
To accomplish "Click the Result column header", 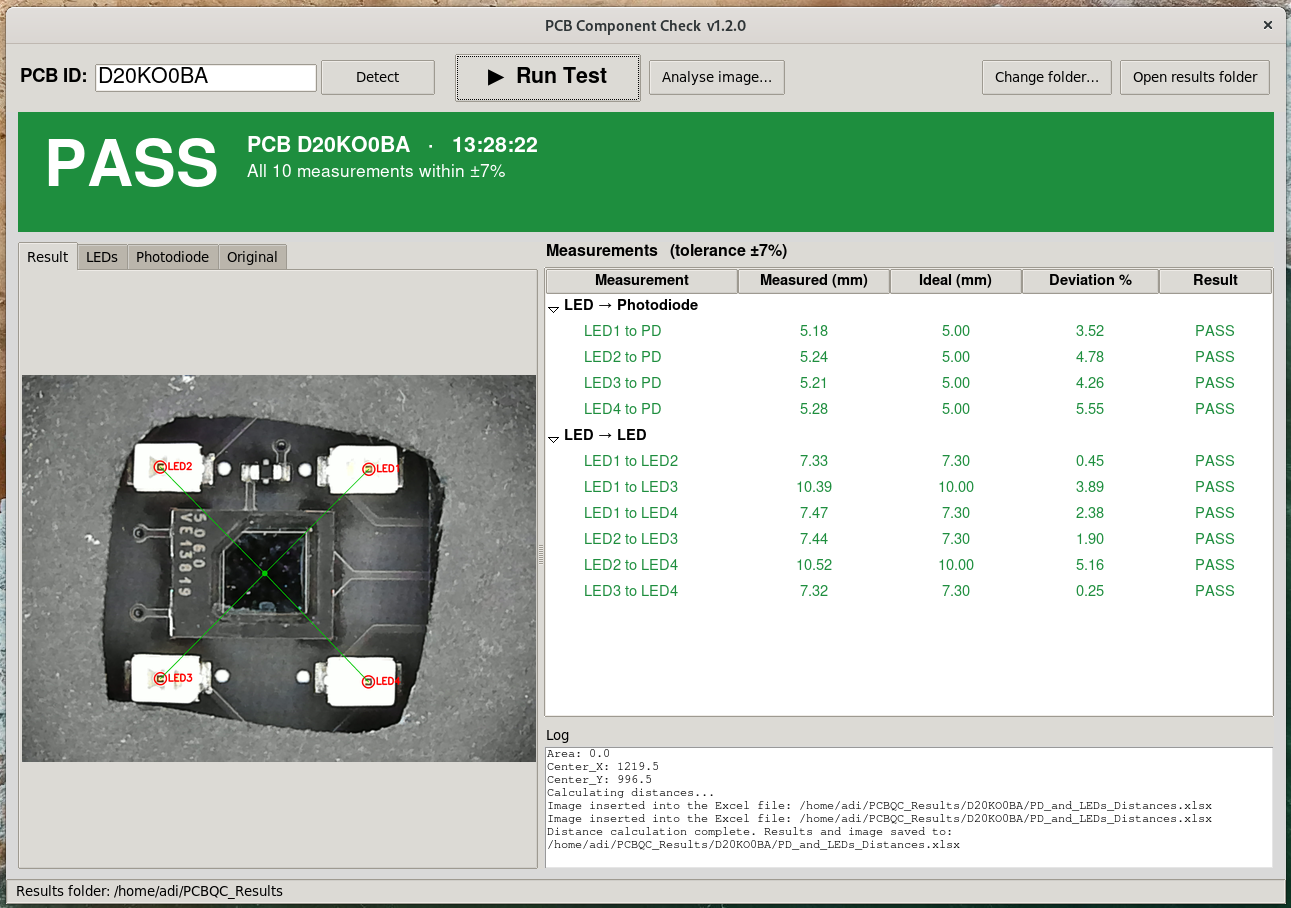I will point(1215,281).
